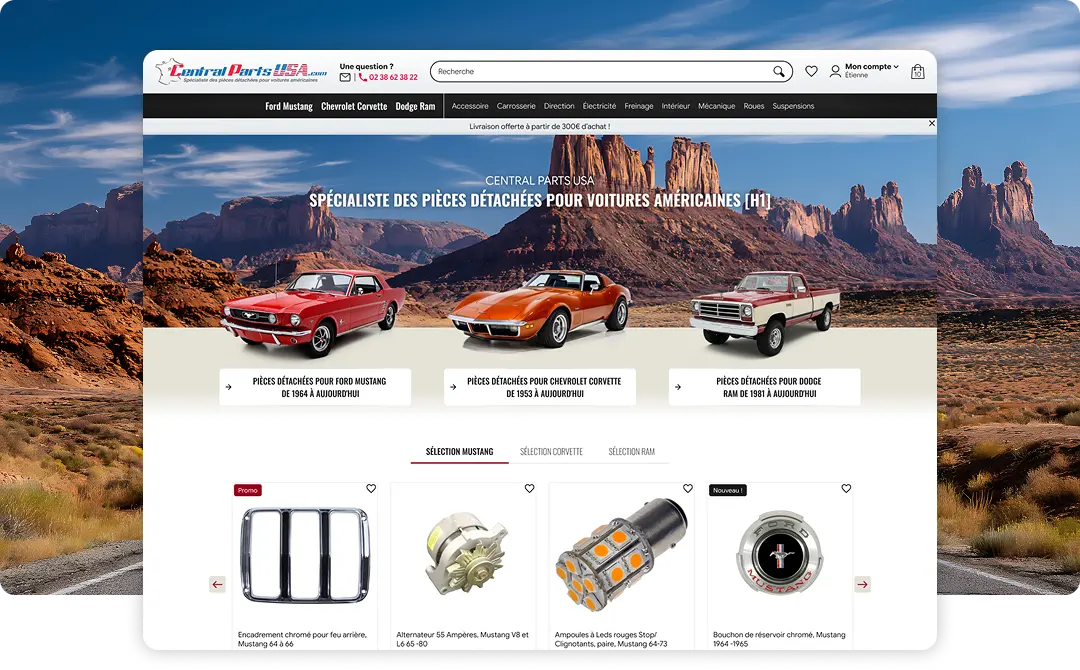Click phone number 02 38 62 38 22

pyautogui.click(x=393, y=77)
